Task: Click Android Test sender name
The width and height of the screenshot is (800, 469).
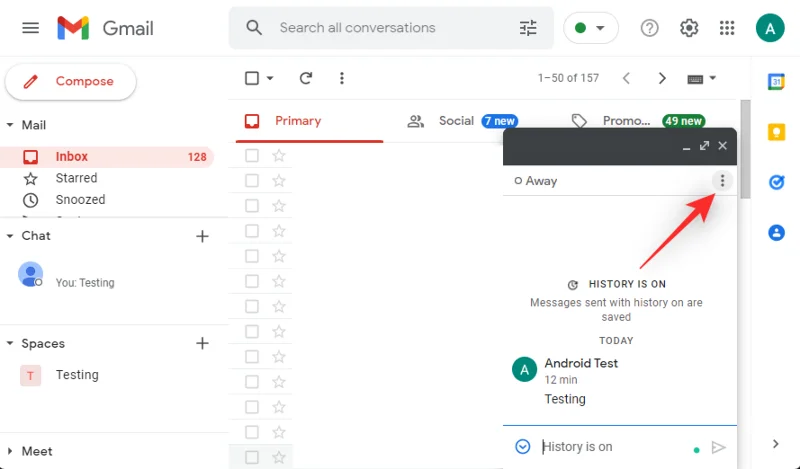Action: pyautogui.click(x=581, y=363)
